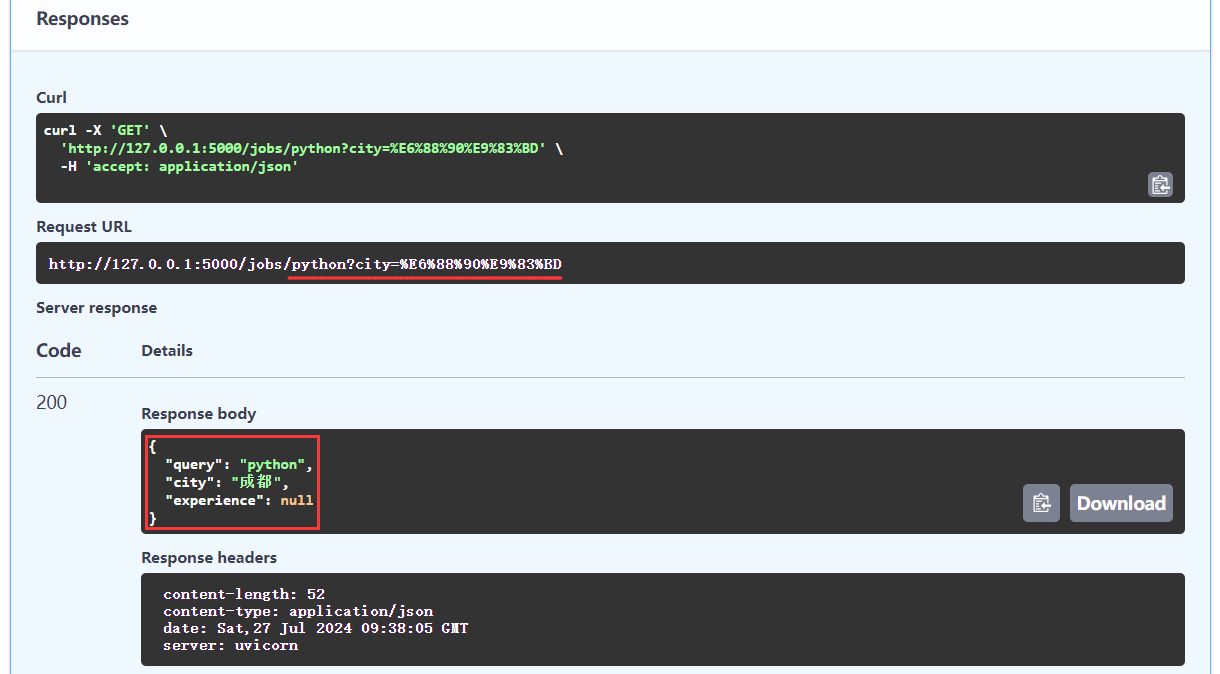
Task: Copy the response body to clipboard
Action: (1041, 503)
